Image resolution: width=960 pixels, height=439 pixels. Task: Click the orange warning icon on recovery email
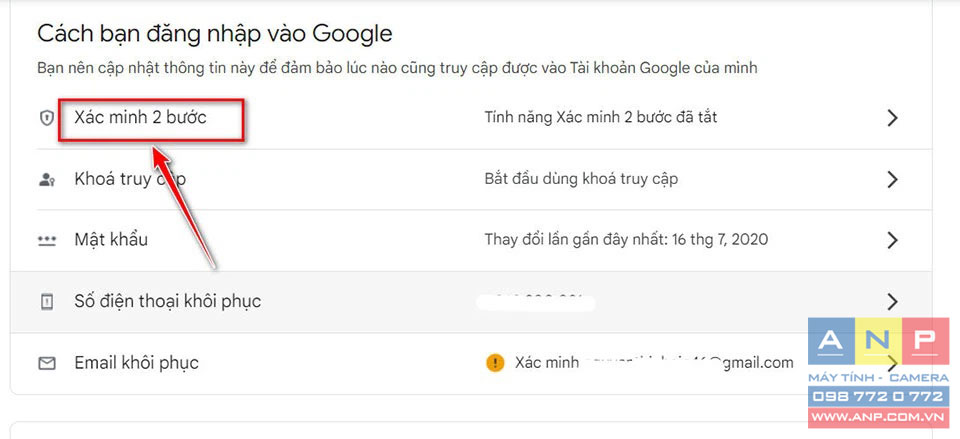click(495, 363)
